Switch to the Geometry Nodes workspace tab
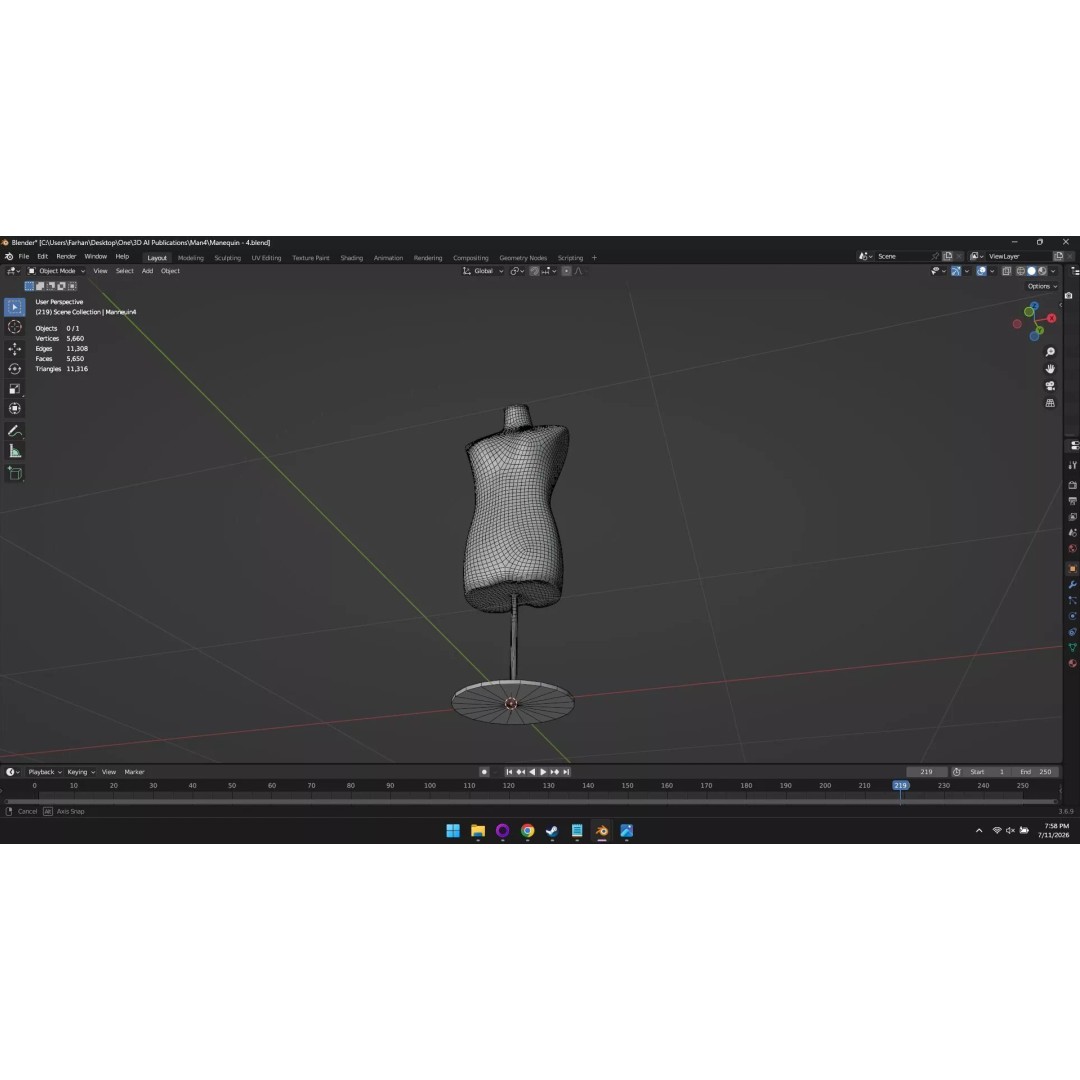This screenshot has width=1080, height=1080. pos(523,258)
